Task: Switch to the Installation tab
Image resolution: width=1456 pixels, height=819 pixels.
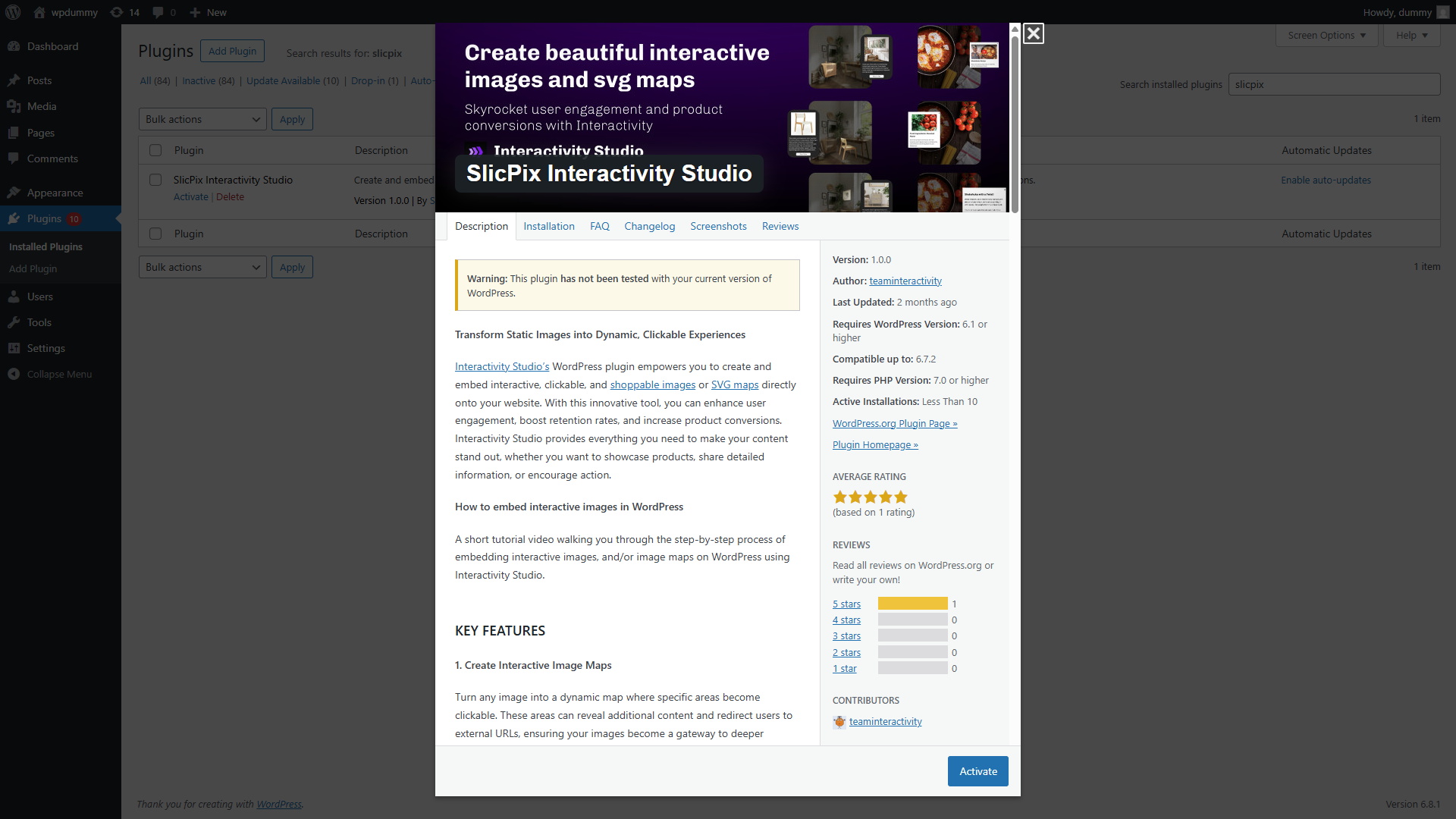Action: click(x=549, y=226)
